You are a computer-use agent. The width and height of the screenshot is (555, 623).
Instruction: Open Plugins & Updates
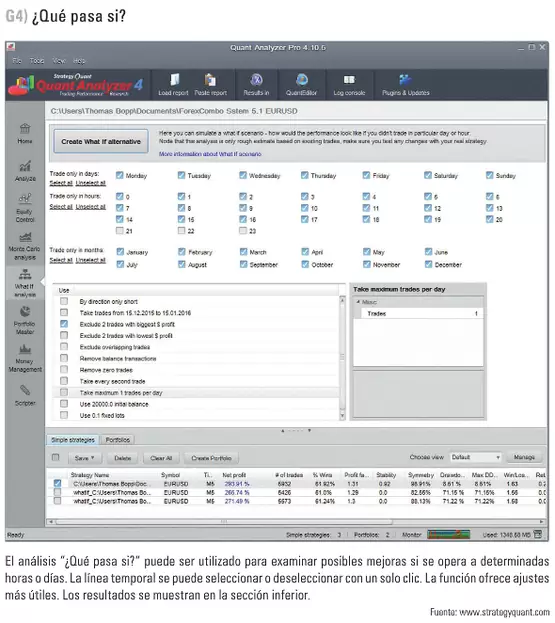(x=406, y=85)
